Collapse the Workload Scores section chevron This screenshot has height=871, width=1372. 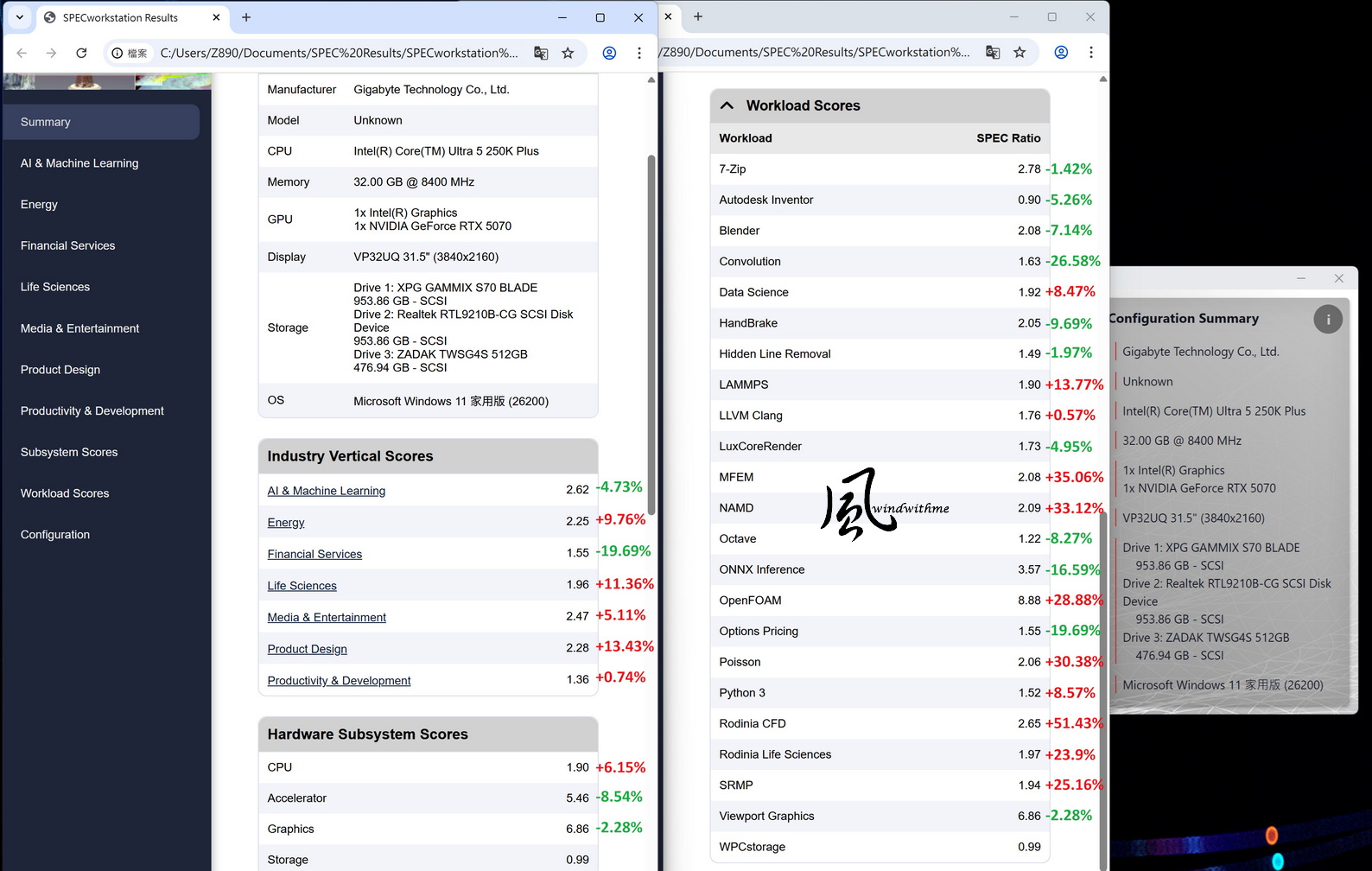click(727, 105)
